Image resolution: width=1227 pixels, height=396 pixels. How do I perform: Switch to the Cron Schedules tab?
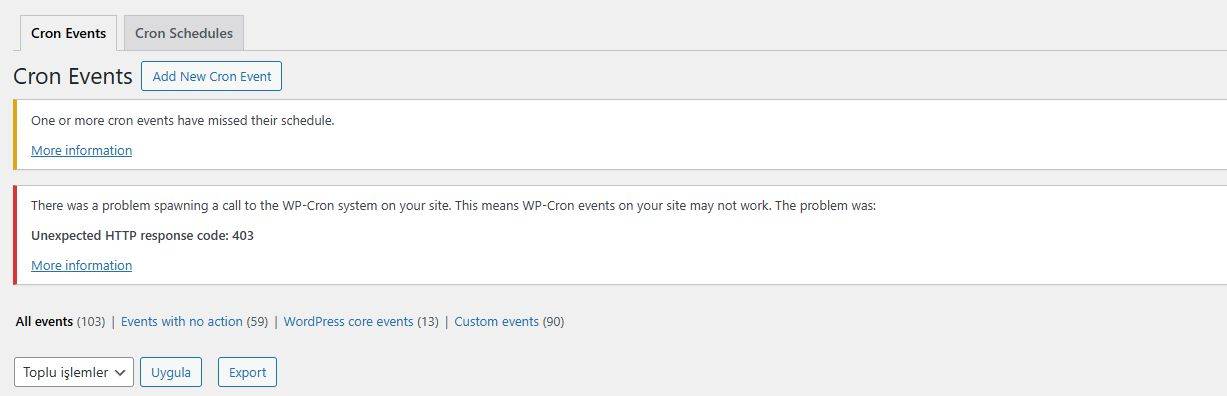click(x=184, y=33)
